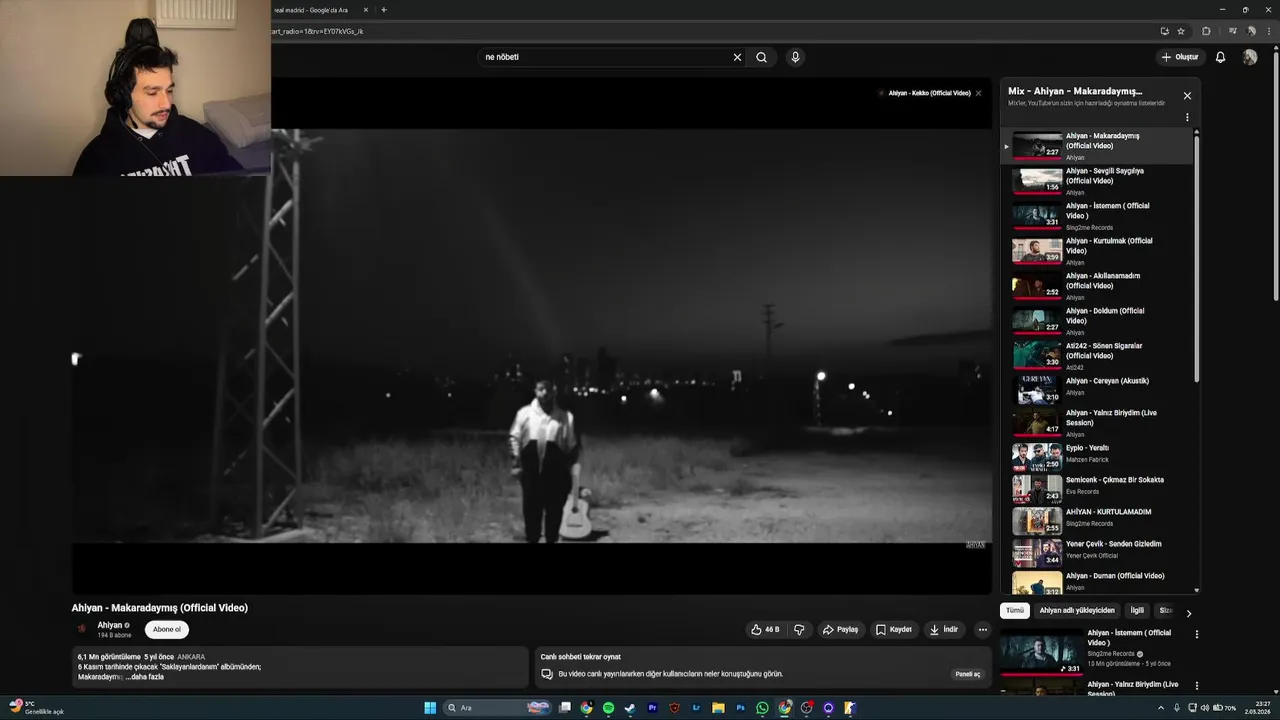Dislike the Makaradaymış video

[799, 630]
